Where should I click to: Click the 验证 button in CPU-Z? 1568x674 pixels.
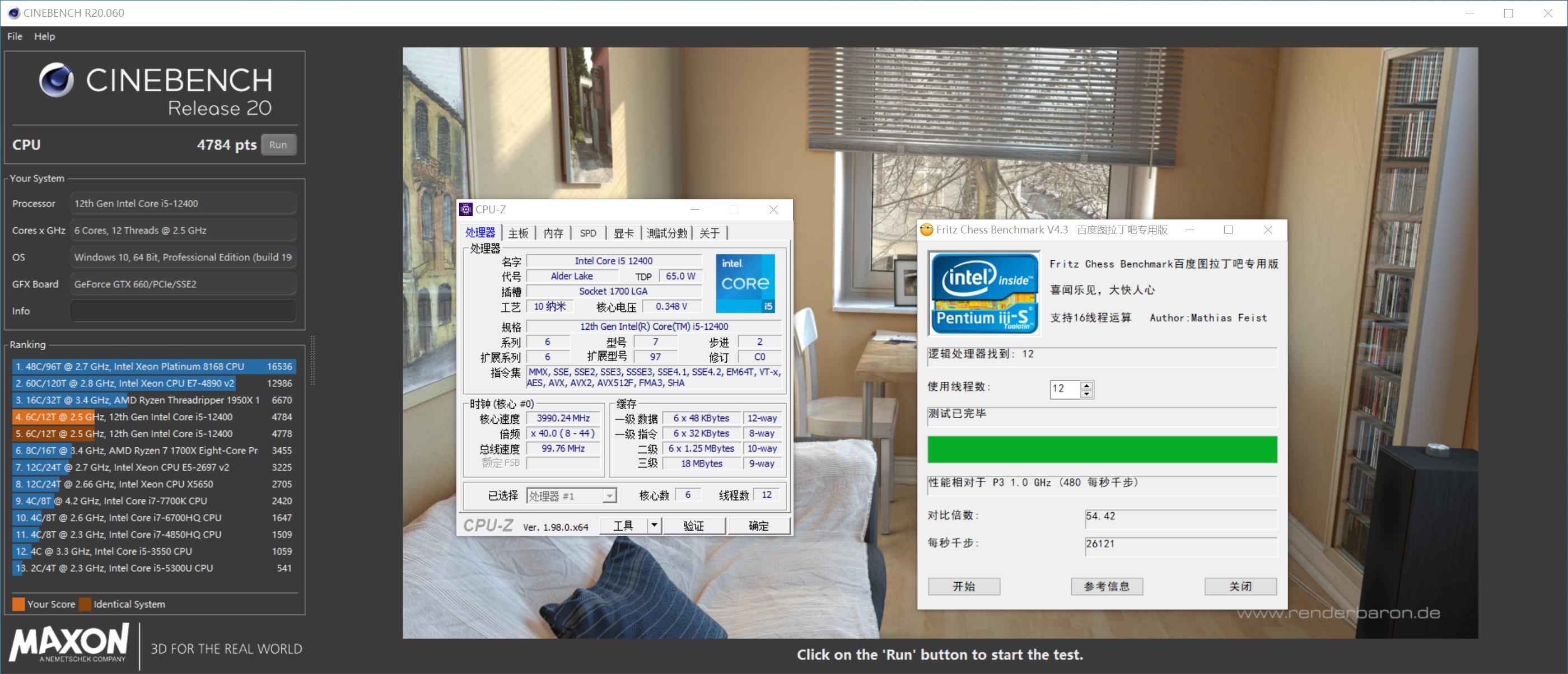pos(694,525)
